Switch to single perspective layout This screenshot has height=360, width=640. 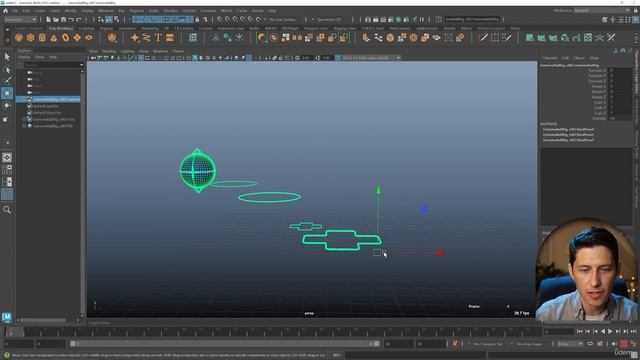[x=7, y=158]
